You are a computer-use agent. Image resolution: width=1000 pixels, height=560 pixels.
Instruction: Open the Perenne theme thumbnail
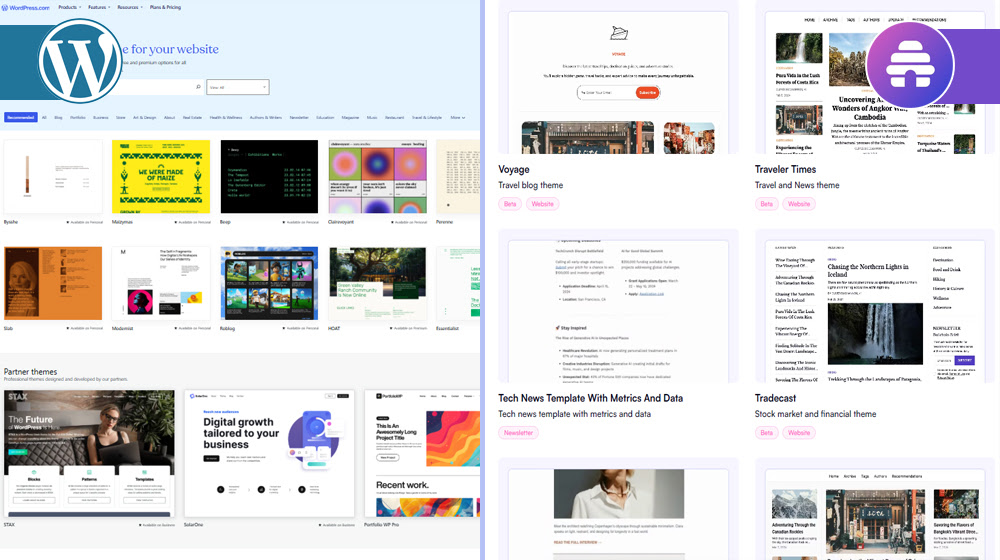[x=458, y=177]
